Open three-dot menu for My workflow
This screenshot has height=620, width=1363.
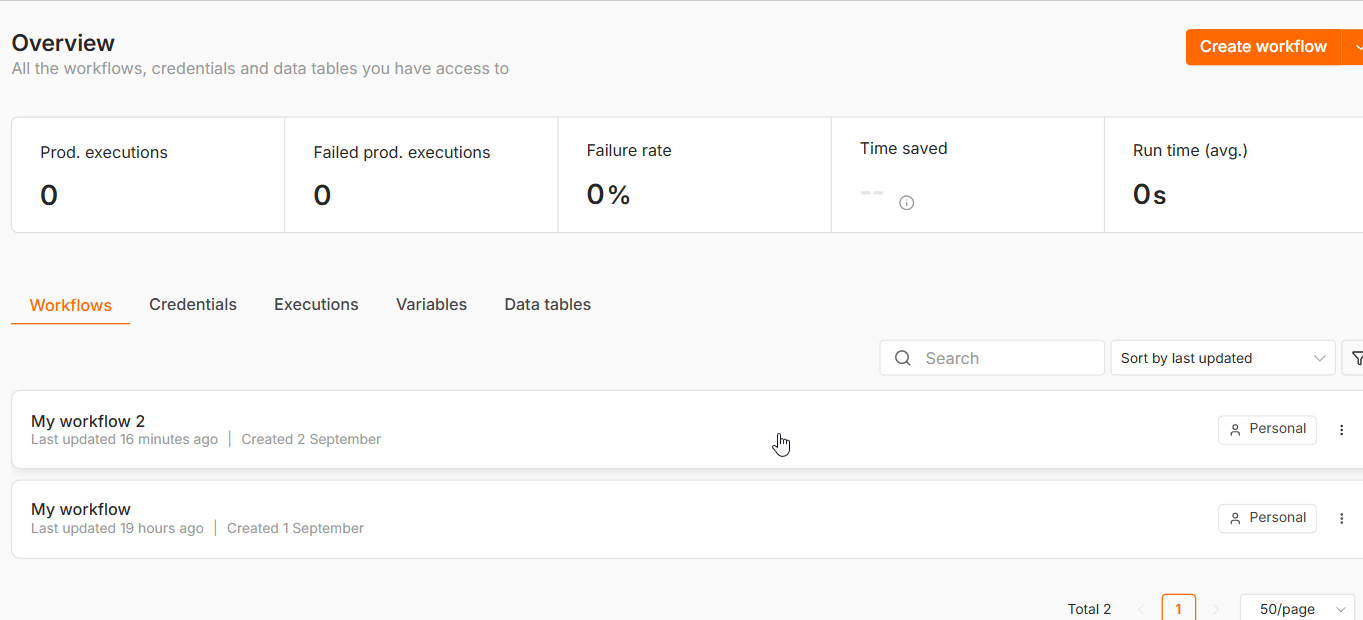(x=1342, y=519)
